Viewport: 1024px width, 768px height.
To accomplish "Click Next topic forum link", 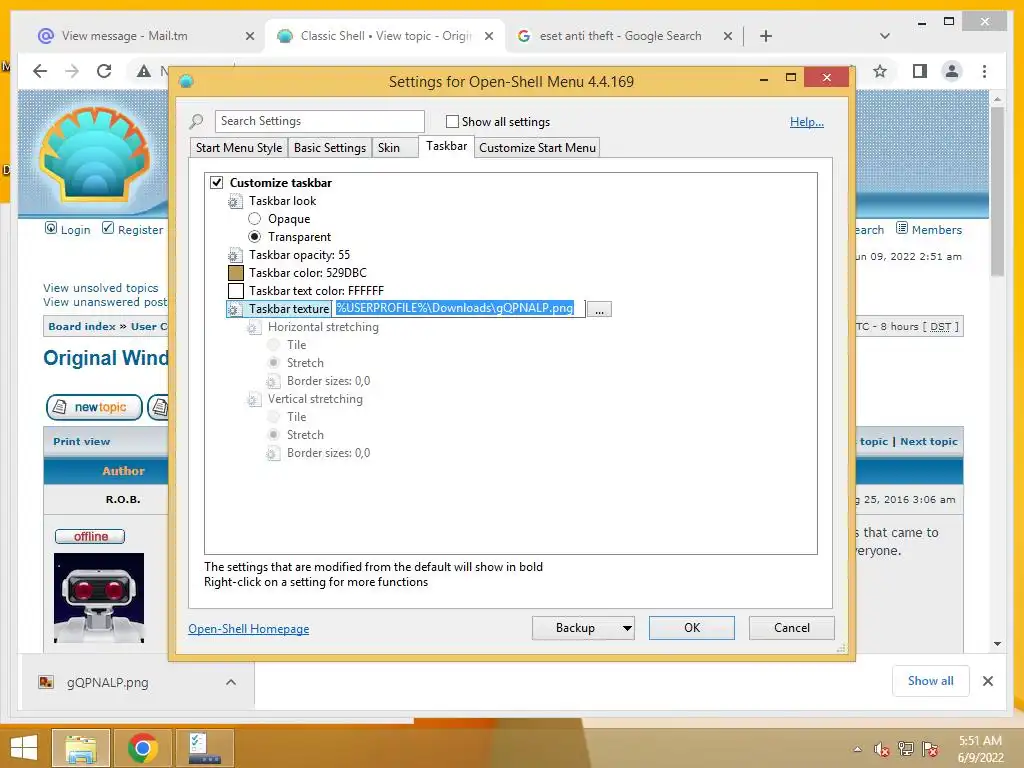I will pyautogui.click(x=929, y=441).
